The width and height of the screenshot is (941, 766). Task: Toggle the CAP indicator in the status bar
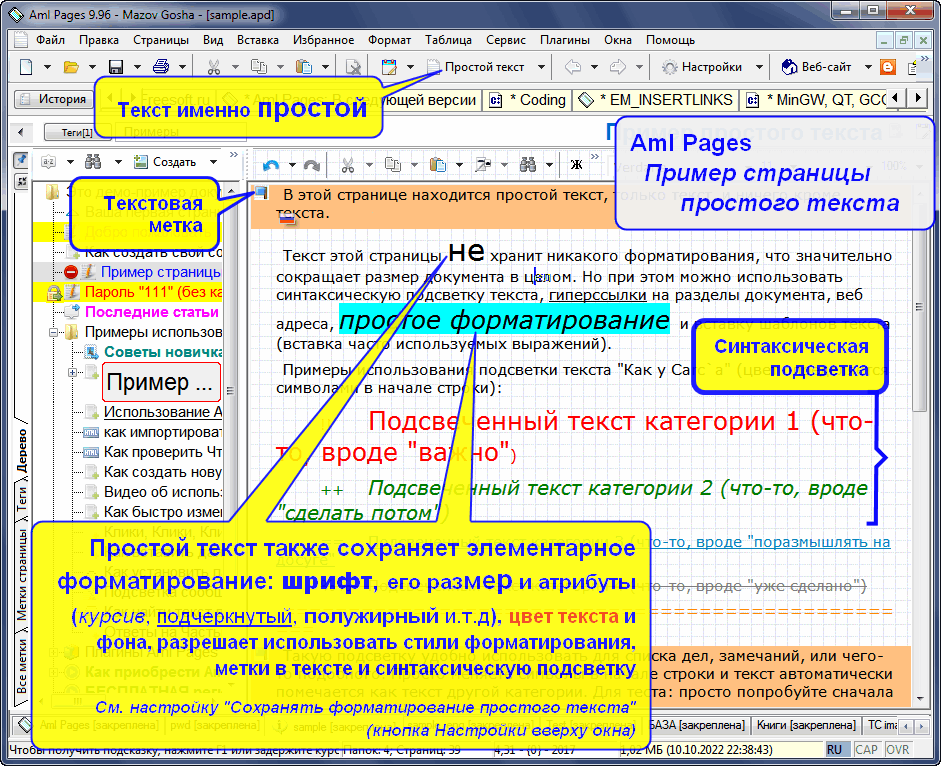pos(866,749)
